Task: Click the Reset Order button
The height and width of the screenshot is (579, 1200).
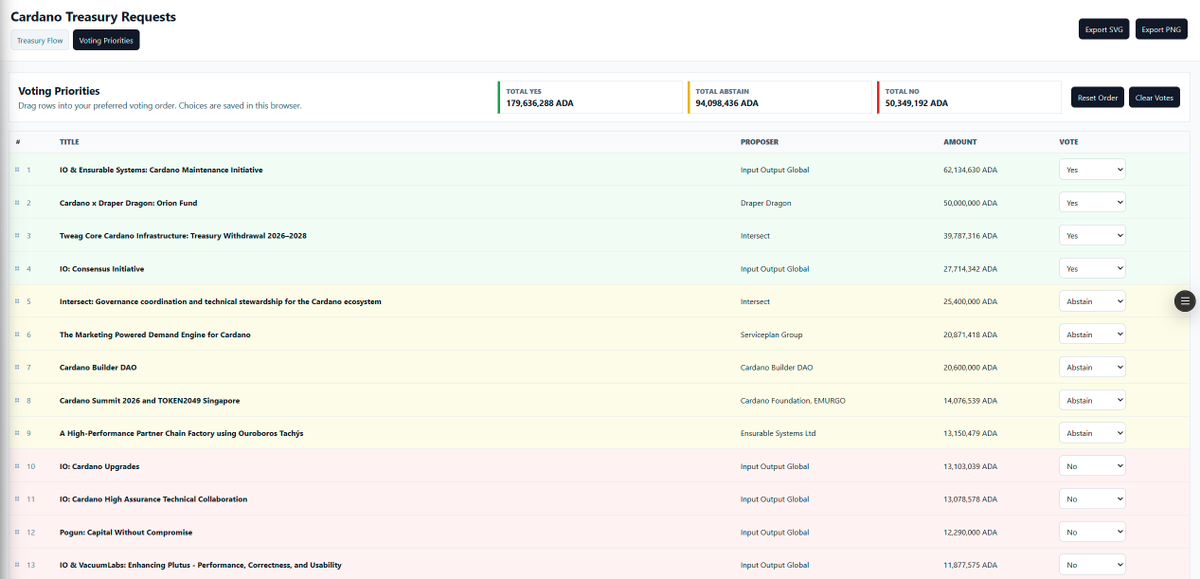Action: (1098, 97)
